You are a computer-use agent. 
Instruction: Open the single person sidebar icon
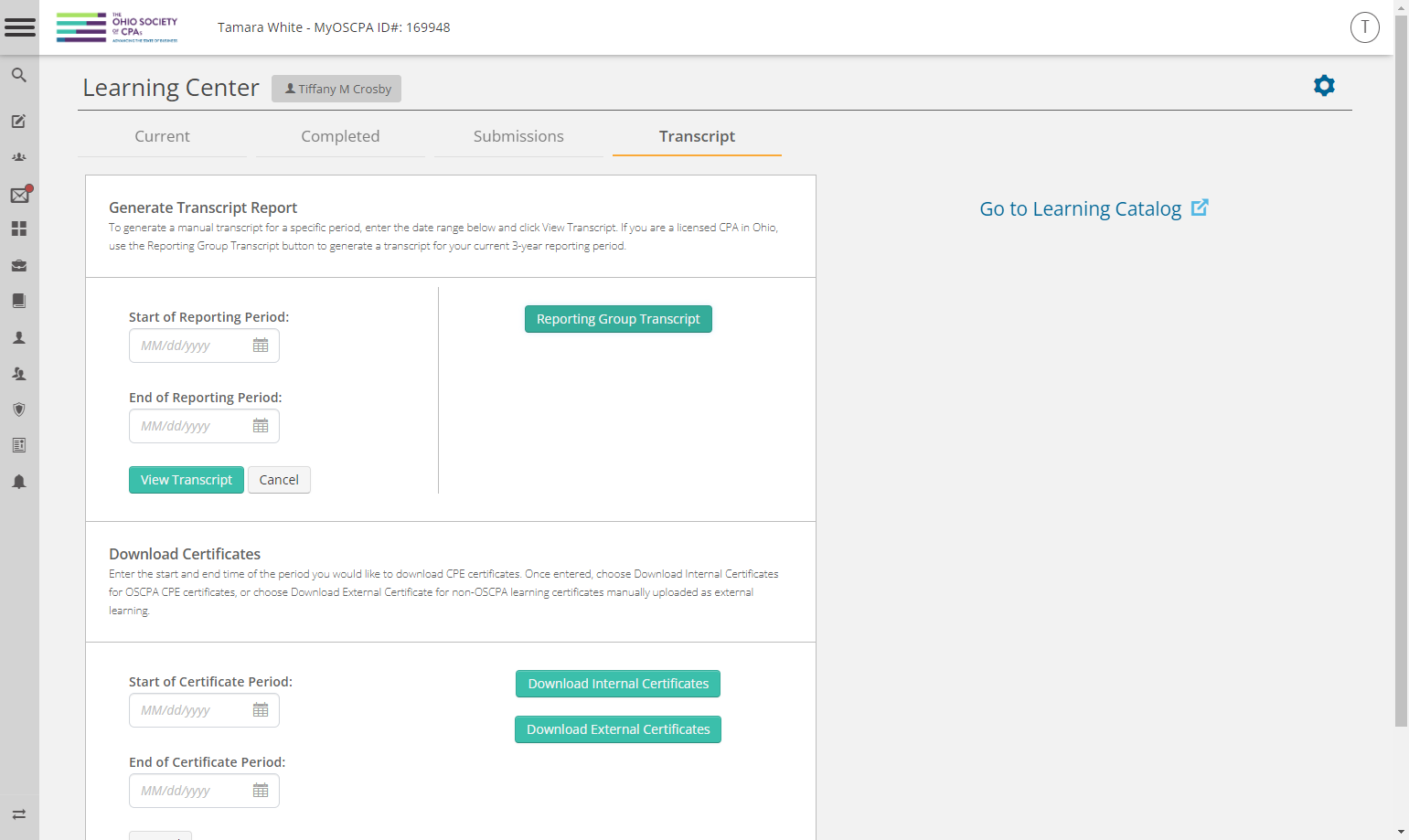pyautogui.click(x=18, y=337)
